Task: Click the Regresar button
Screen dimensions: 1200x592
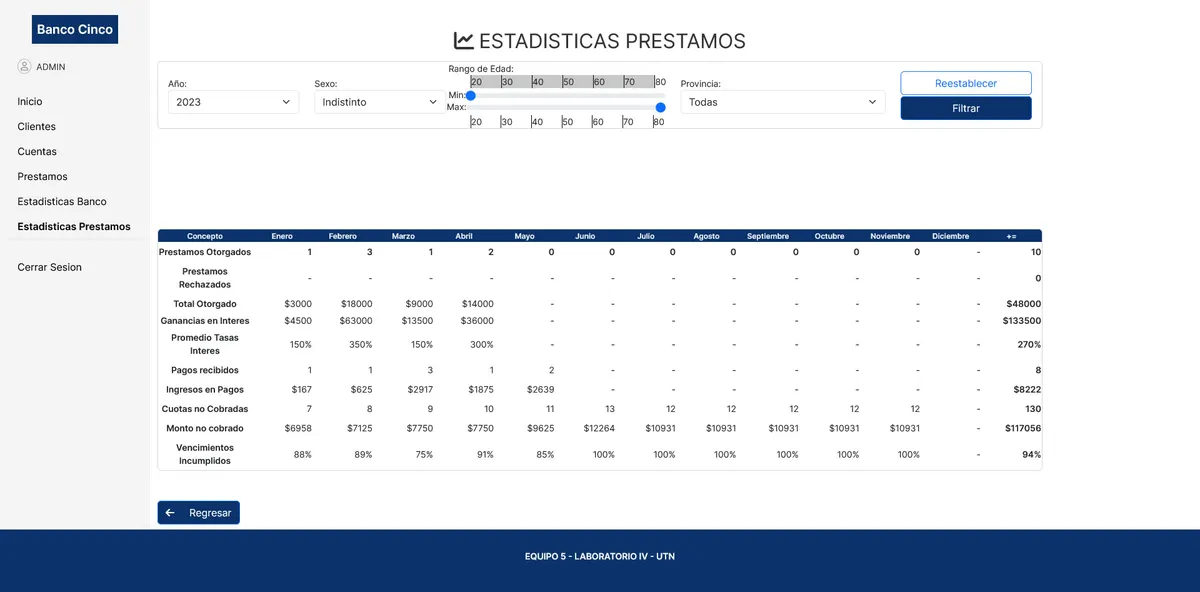Action: tap(198, 512)
